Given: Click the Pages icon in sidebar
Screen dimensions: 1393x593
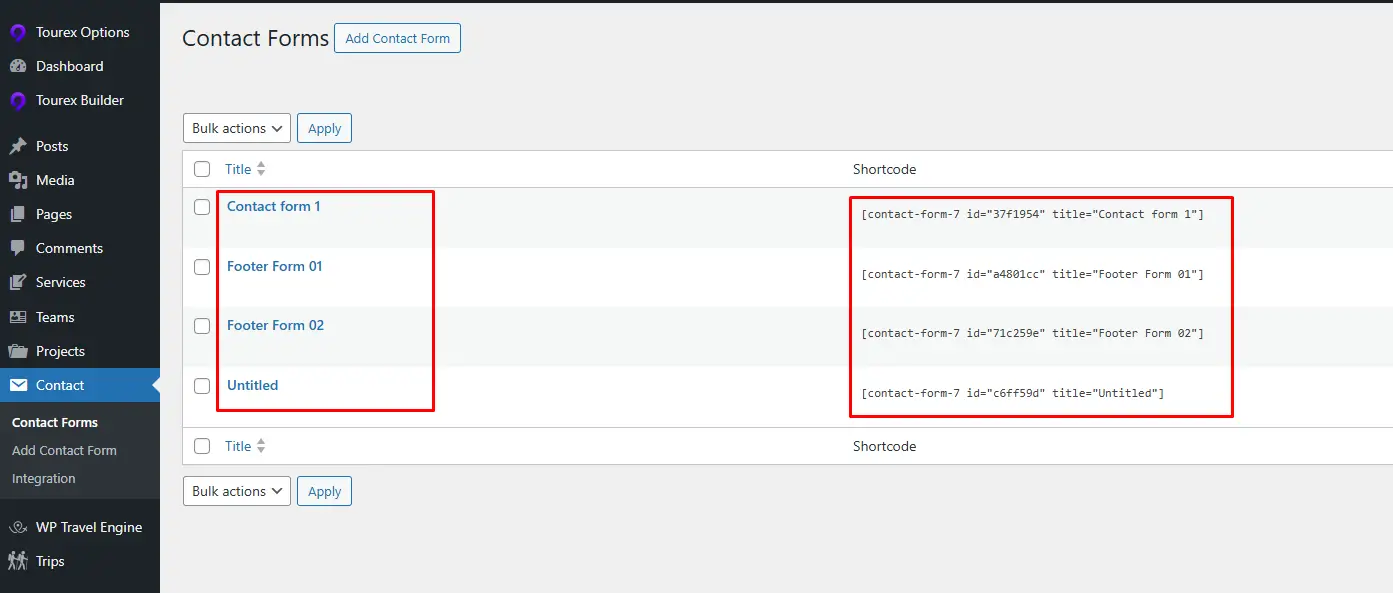Looking at the screenshot, I should click(17, 214).
